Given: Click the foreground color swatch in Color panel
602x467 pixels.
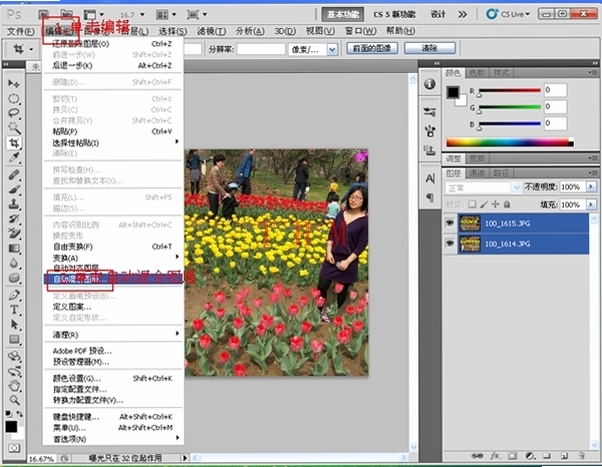Looking at the screenshot, I should click(x=453, y=92).
